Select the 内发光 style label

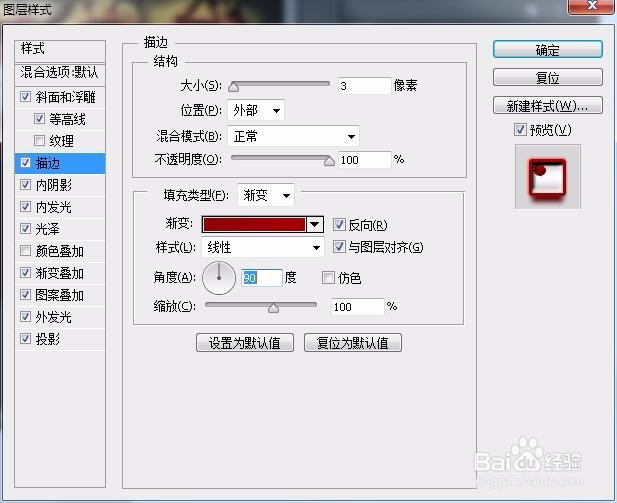pos(54,207)
